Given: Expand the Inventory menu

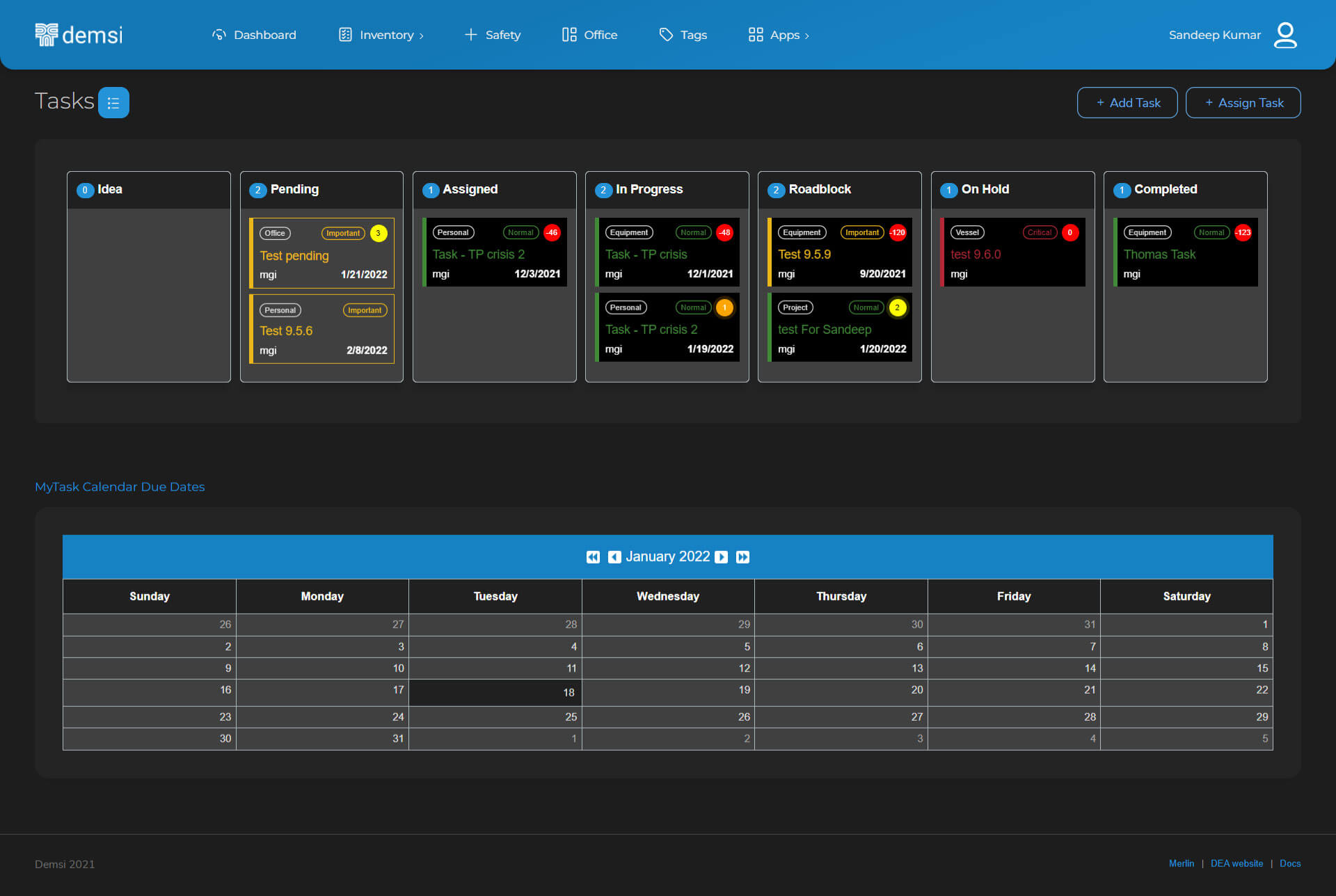Looking at the screenshot, I should pos(381,35).
